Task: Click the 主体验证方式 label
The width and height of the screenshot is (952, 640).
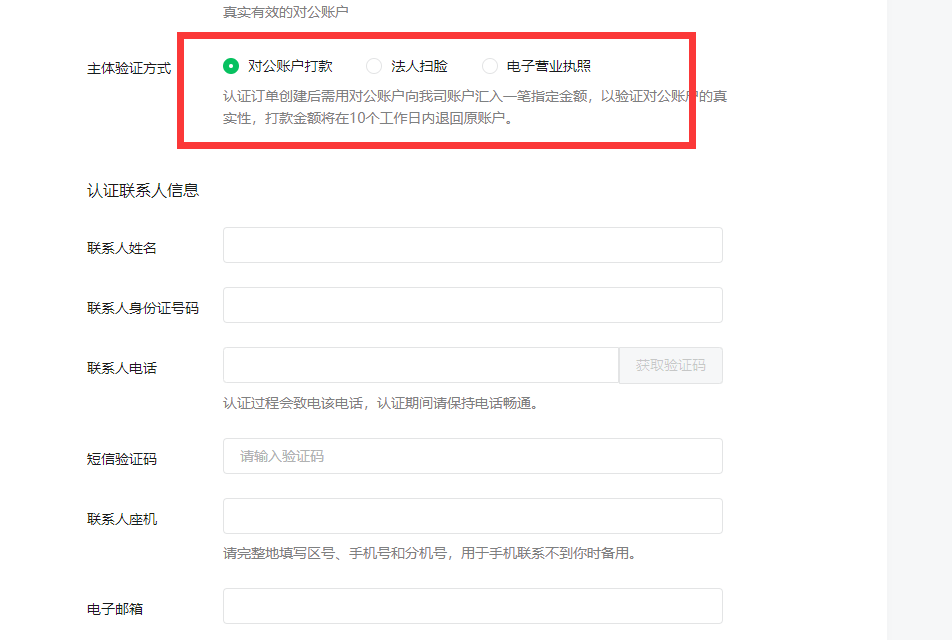Action: pyautogui.click(x=129, y=69)
